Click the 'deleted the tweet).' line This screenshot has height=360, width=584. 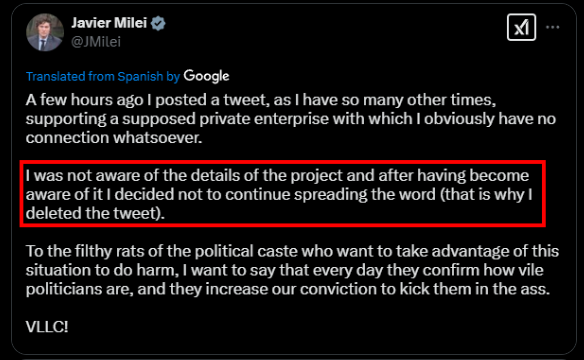[95, 213]
